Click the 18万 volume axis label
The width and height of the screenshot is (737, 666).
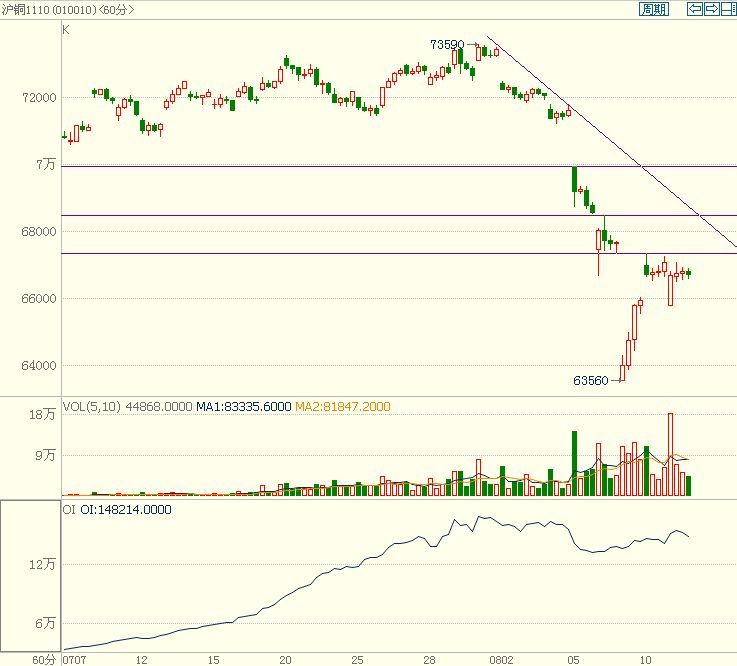(42, 415)
